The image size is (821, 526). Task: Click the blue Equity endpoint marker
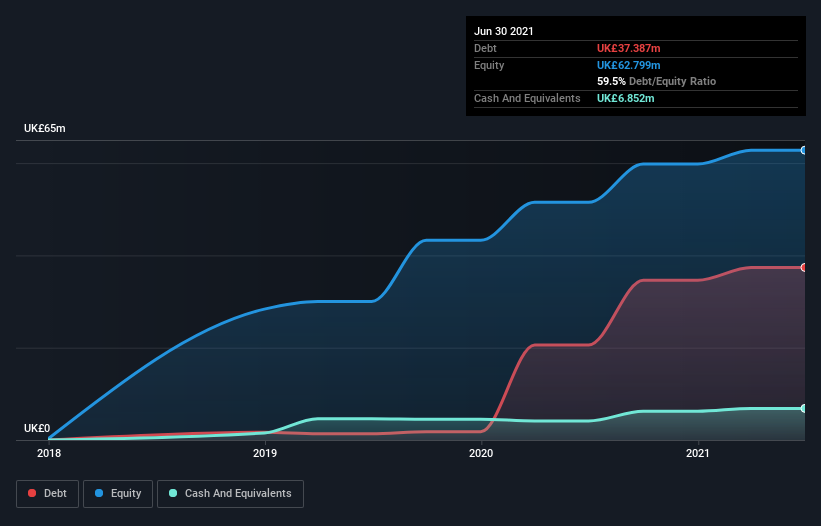pyautogui.click(x=803, y=150)
